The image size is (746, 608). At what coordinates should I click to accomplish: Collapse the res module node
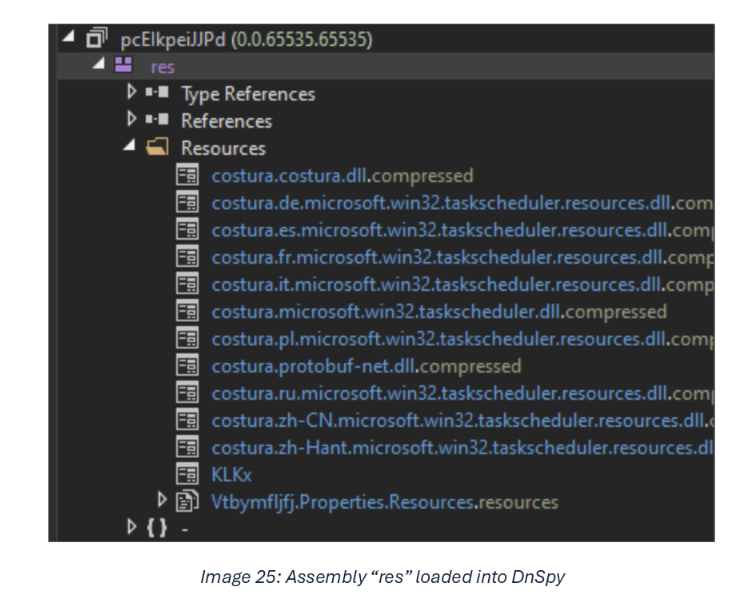98,67
